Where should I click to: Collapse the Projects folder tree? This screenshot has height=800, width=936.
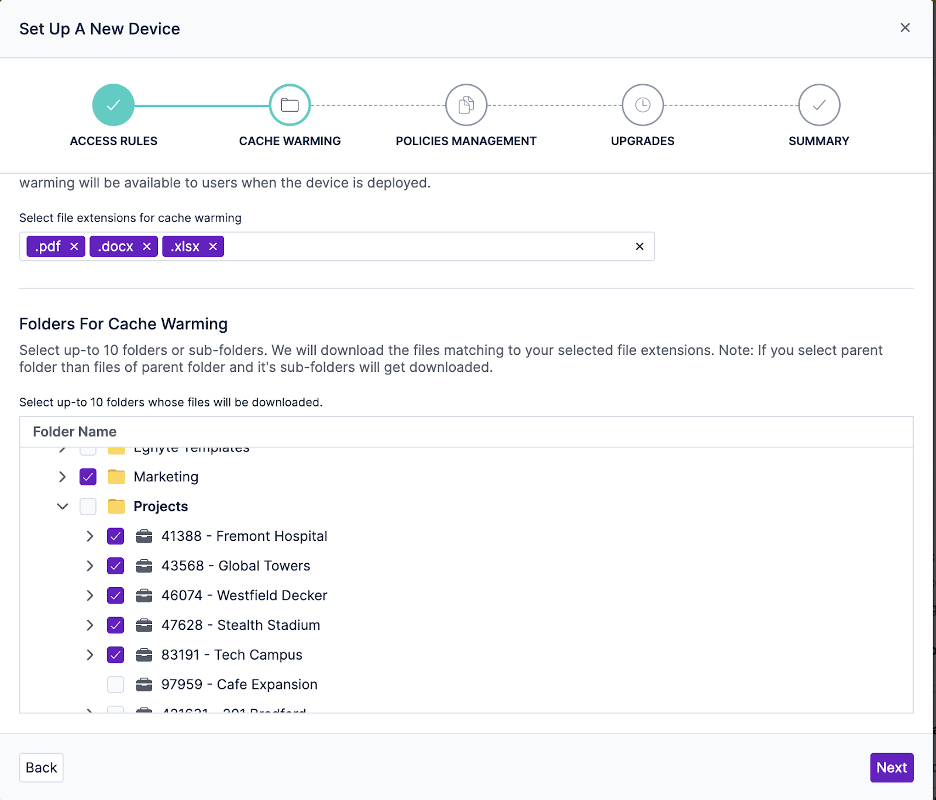point(62,507)
